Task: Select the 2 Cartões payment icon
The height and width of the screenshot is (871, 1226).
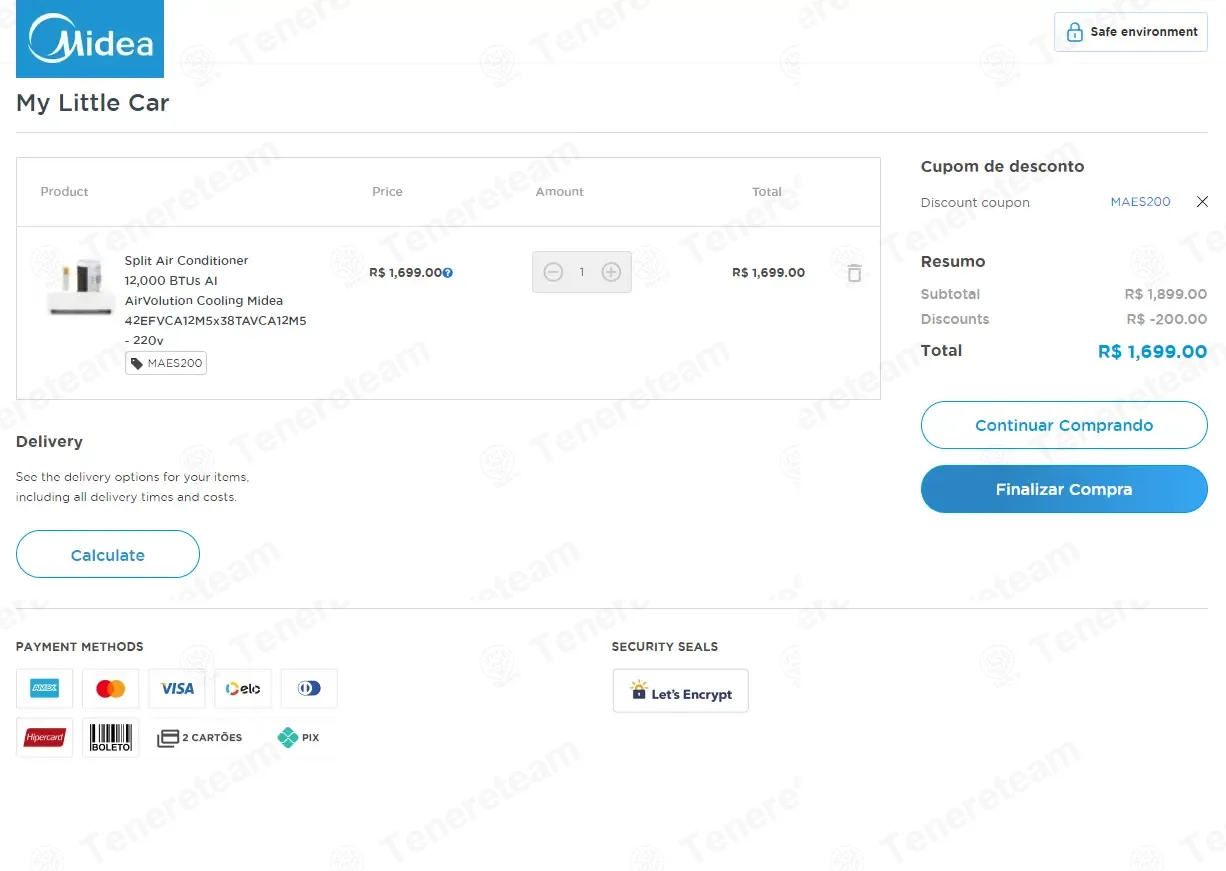Action: [x=199, y=738]
